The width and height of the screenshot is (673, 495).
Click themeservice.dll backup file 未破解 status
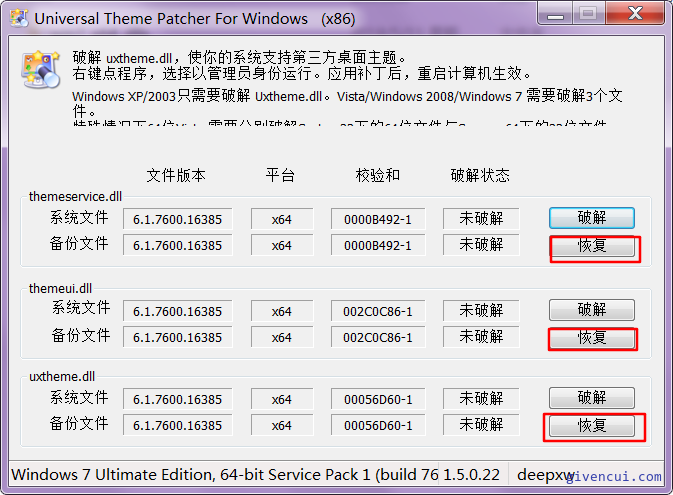[x=481, y=245]
